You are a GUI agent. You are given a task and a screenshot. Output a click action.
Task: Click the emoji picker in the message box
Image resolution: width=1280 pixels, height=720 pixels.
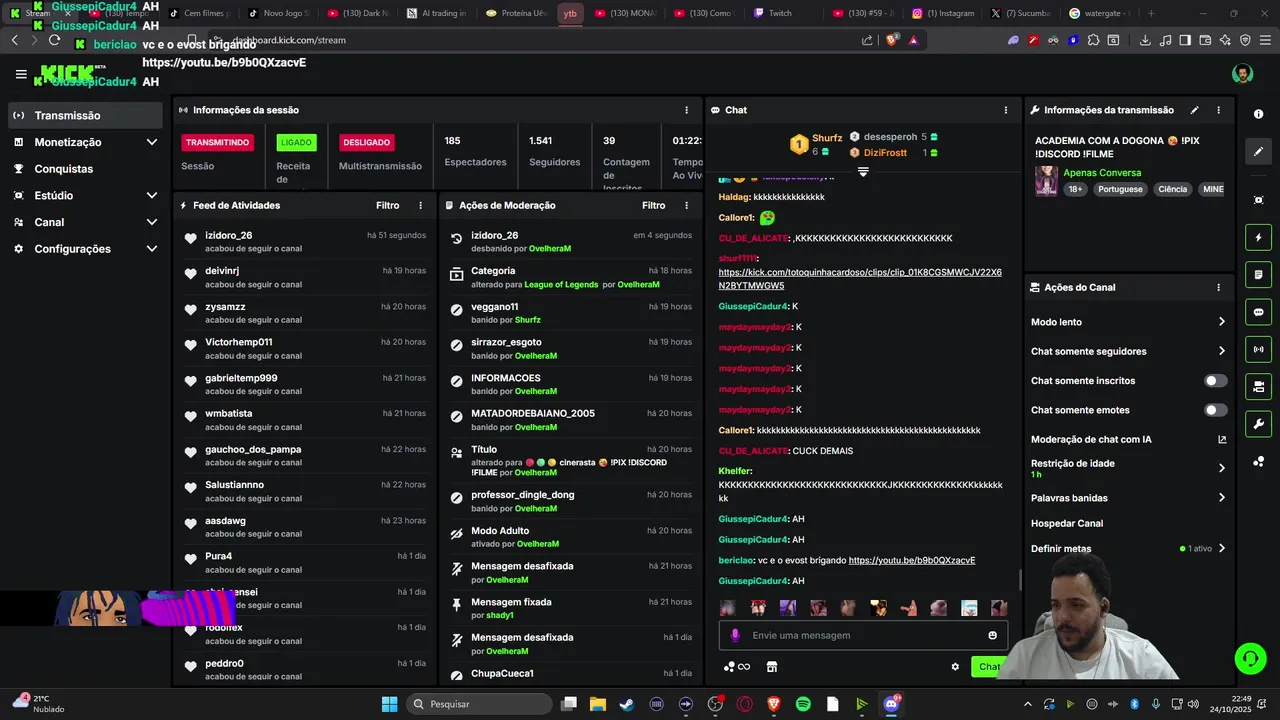tap(992, 635)
